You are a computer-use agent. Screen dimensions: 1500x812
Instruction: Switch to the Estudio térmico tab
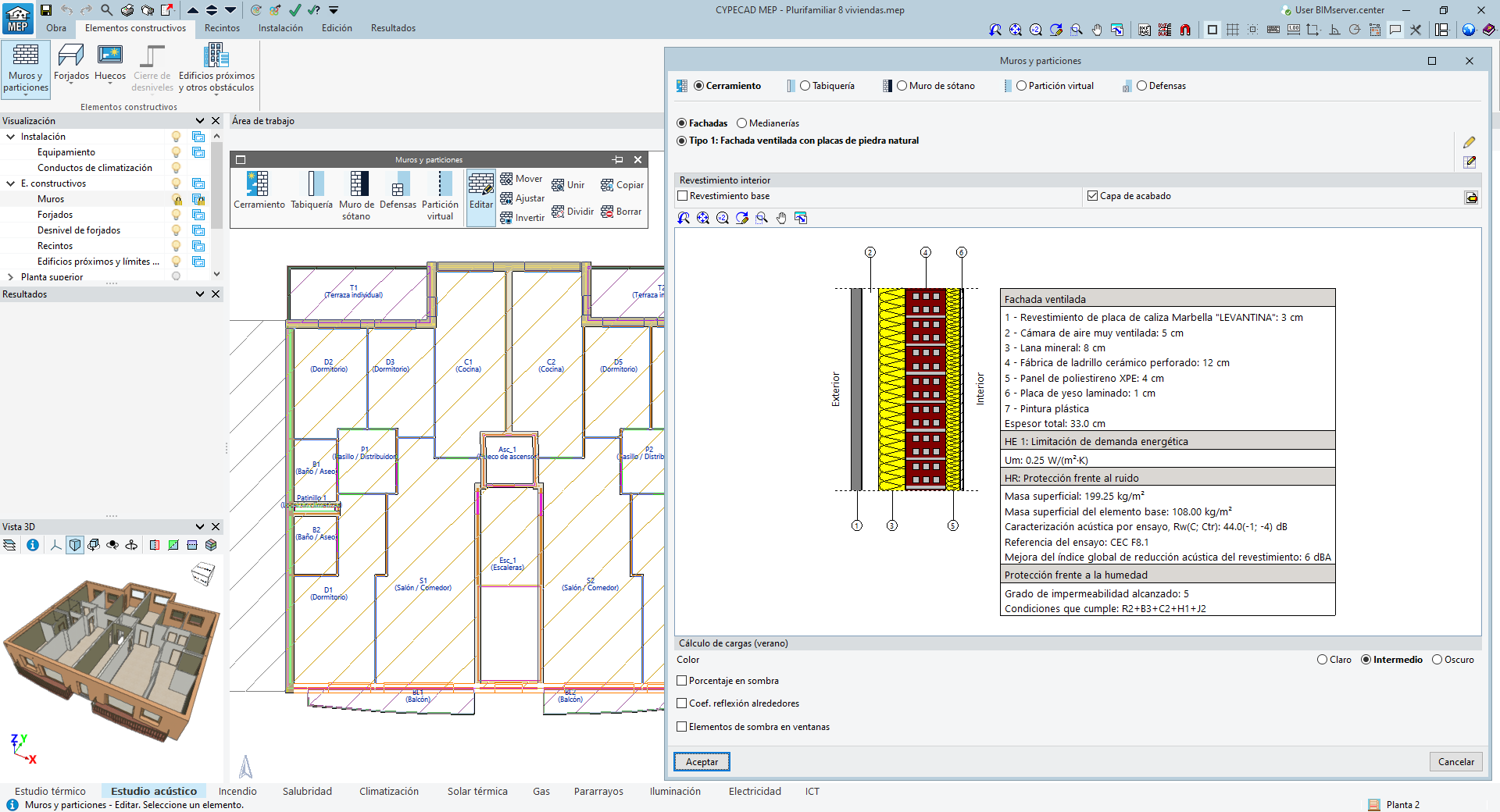pyautogui.click(x=50, y=791)
